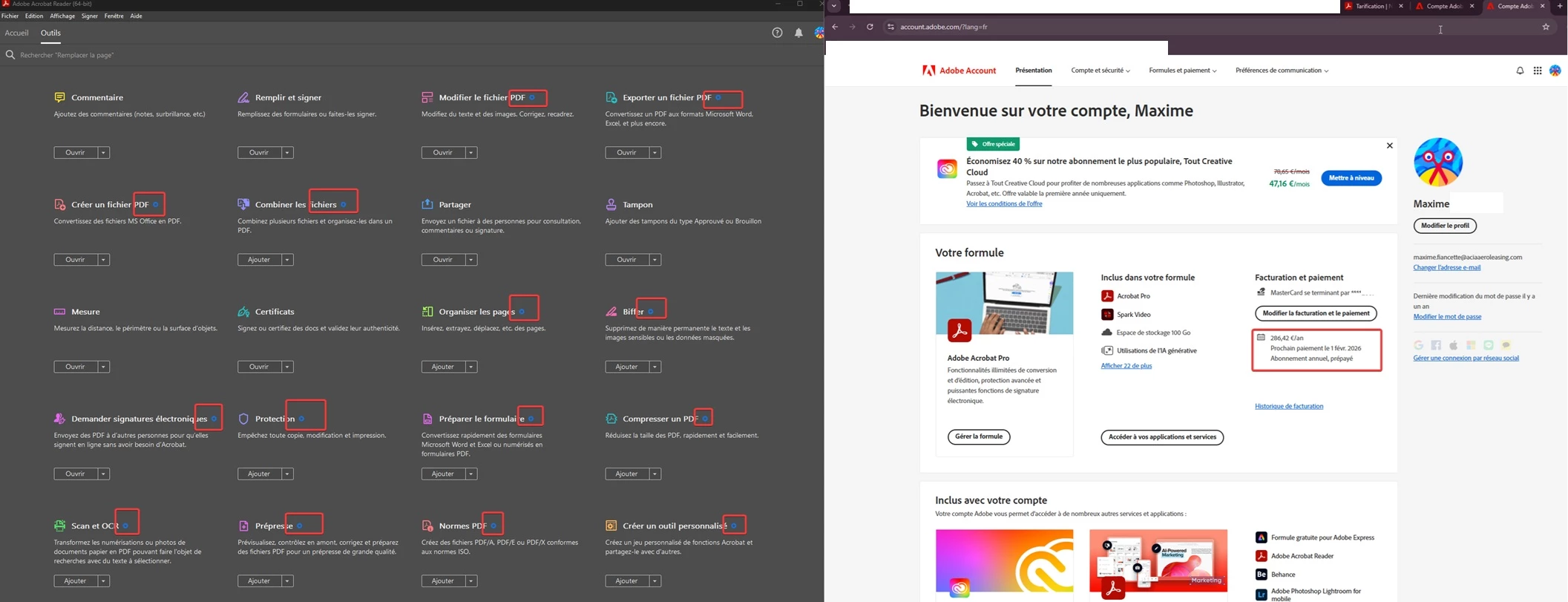Open the Fichier menu
The image size is (1568, 602).
point(10,16)
